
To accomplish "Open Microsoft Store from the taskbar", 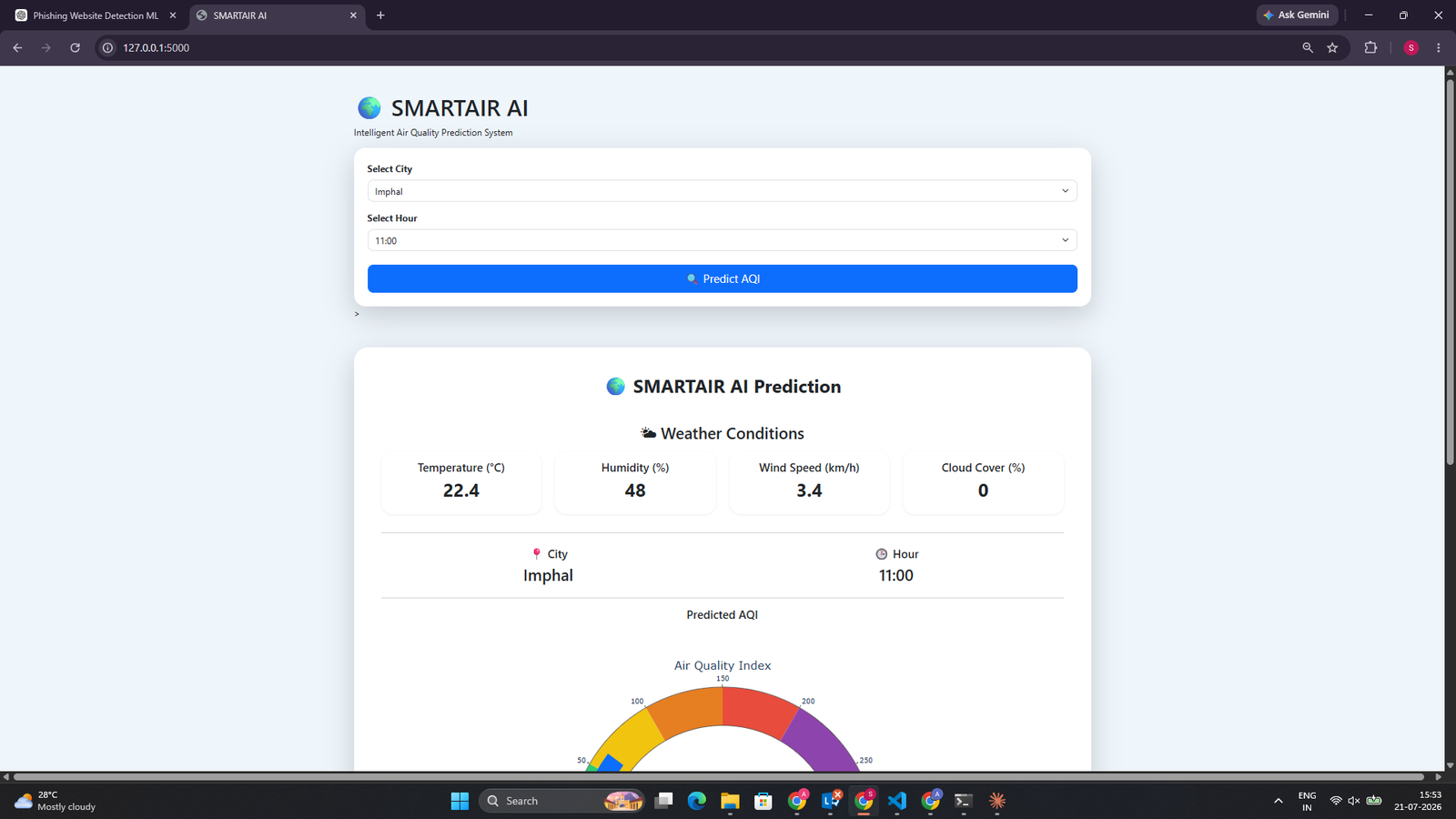I will tap(763, 801).
